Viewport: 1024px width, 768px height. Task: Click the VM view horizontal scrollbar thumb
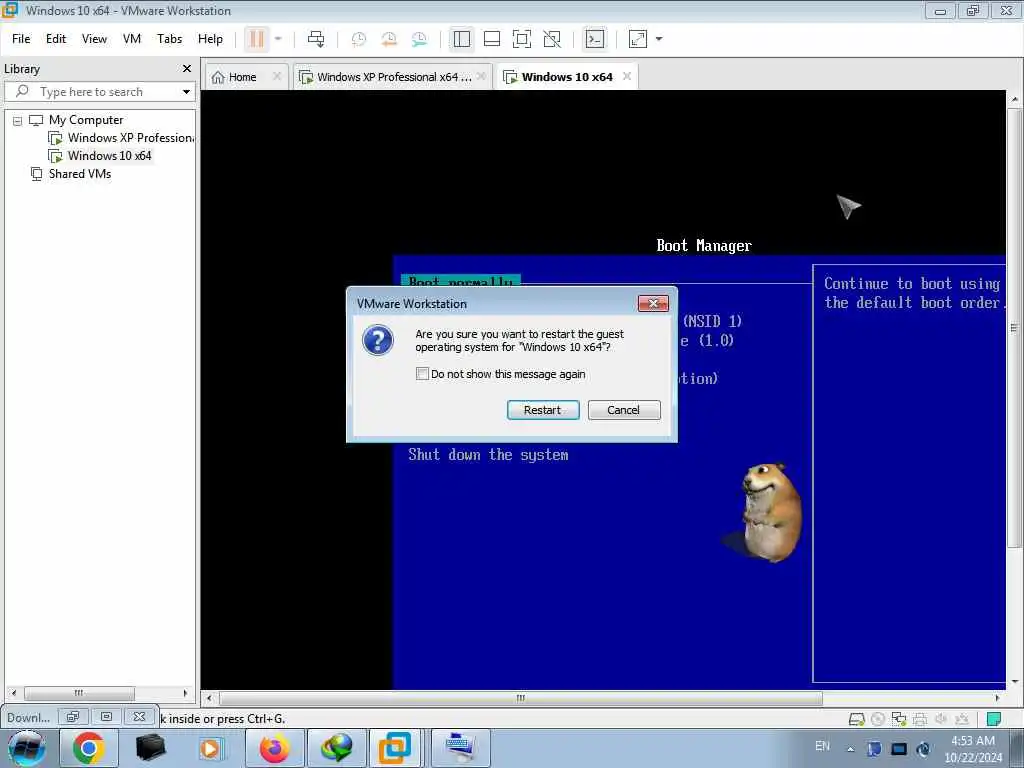coord(520,698)
